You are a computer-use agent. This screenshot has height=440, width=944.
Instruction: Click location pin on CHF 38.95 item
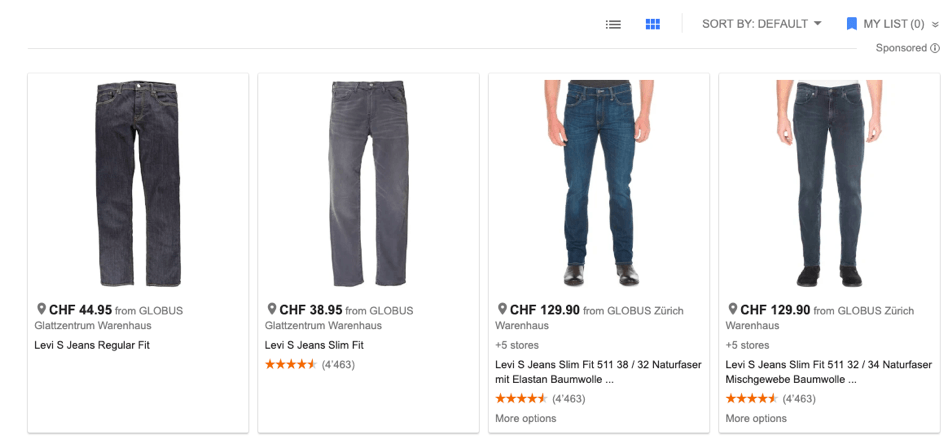click(272, 309)
